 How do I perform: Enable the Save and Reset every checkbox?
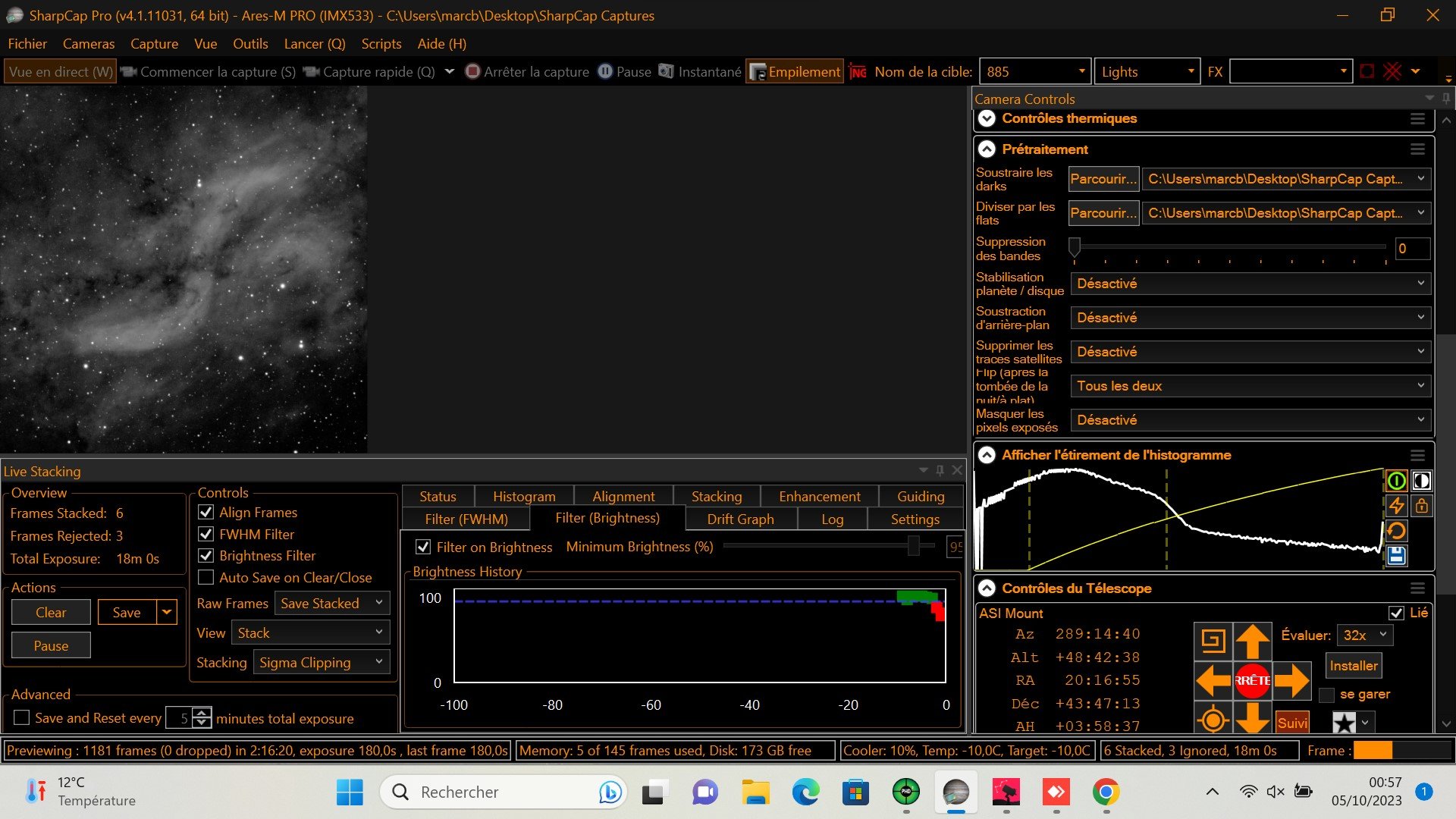point(22,718)
